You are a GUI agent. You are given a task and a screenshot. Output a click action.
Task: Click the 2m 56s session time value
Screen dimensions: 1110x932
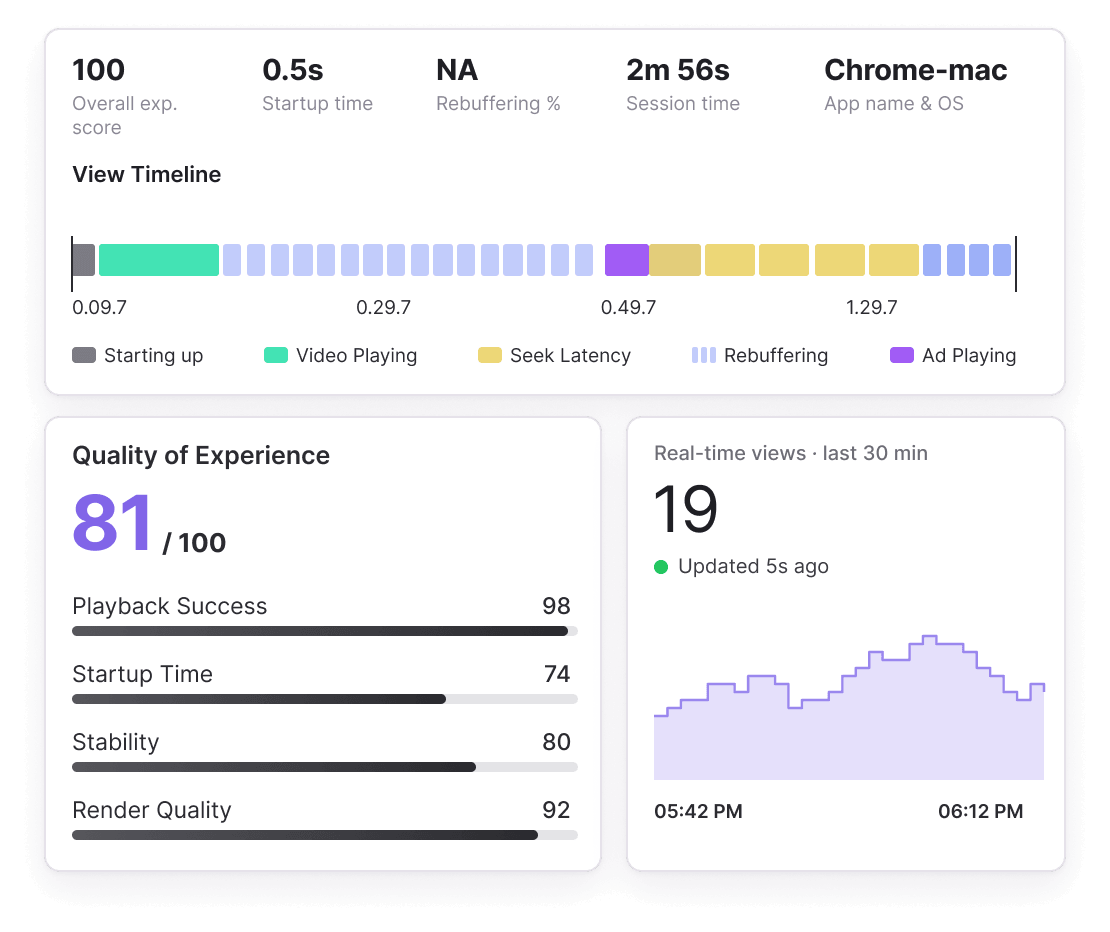click(677, 70)
